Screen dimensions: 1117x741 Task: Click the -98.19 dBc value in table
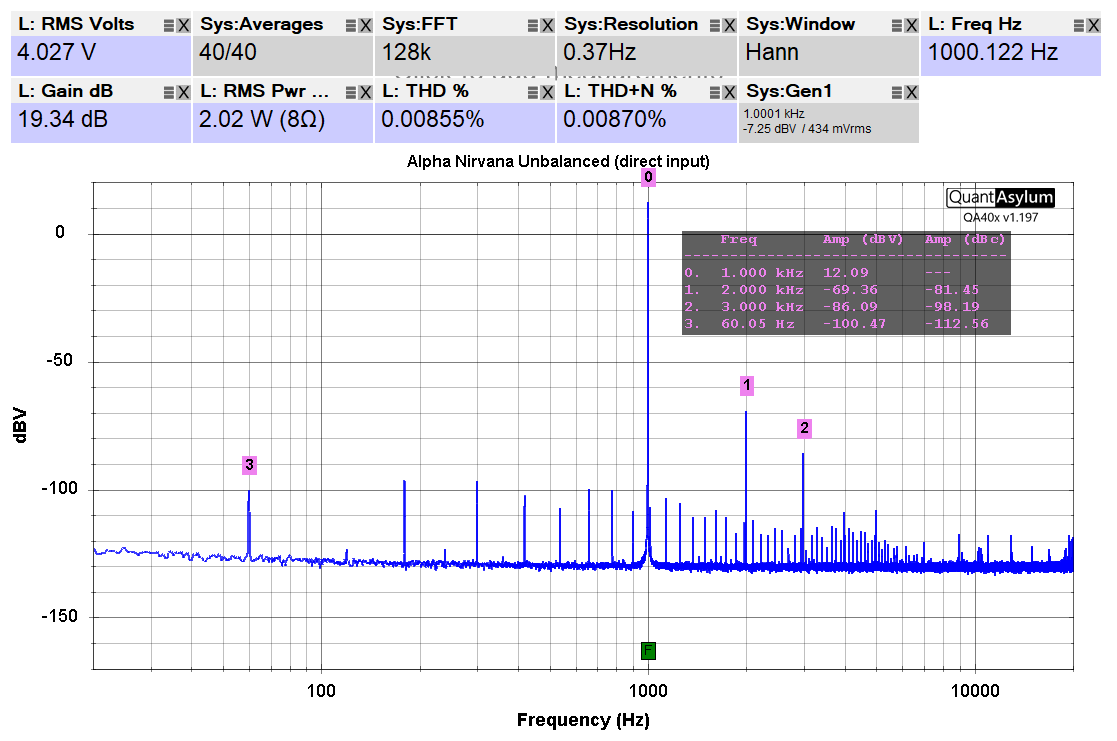[x=952, y=307]
